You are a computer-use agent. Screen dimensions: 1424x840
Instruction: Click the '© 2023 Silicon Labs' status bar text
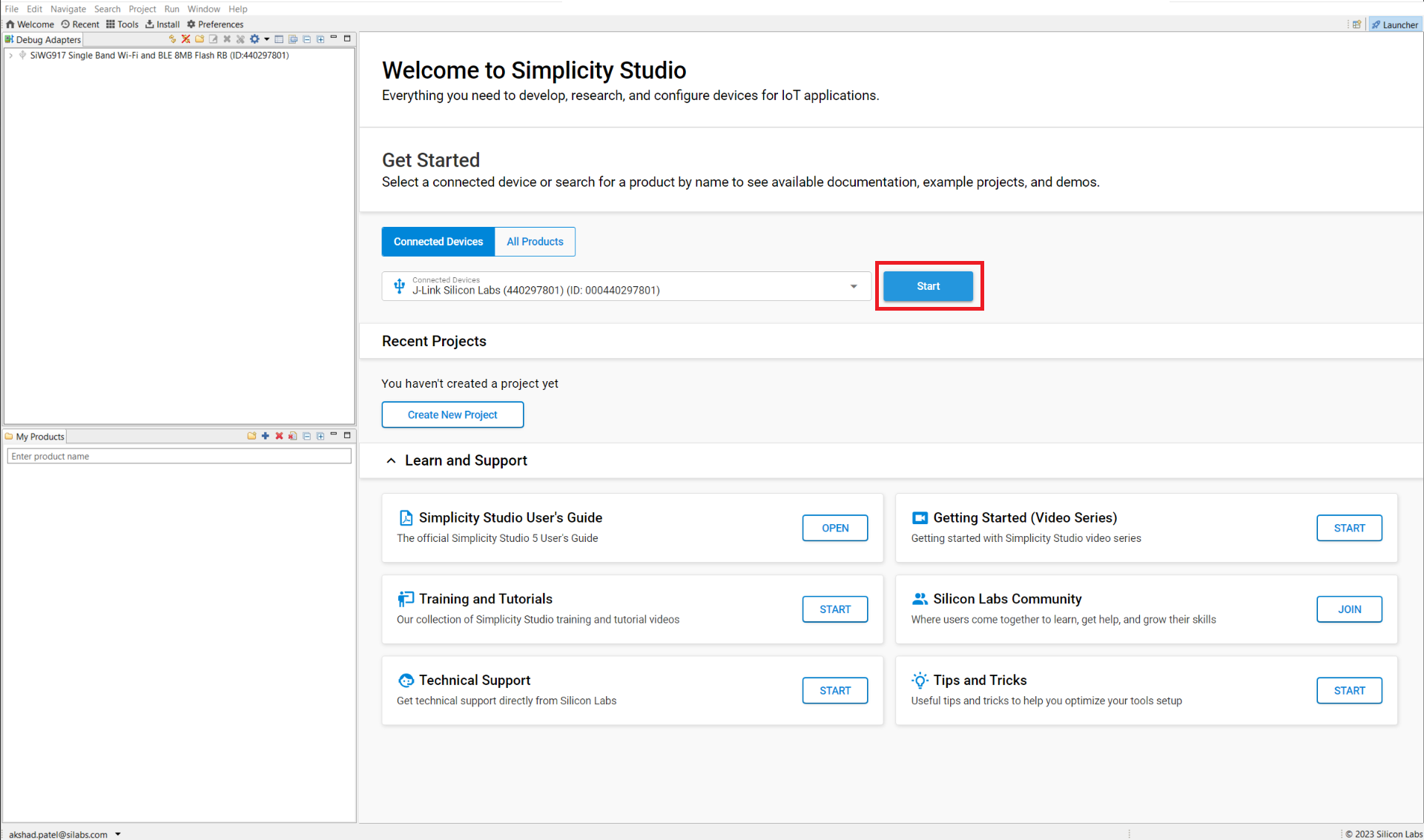(1384, 834)
